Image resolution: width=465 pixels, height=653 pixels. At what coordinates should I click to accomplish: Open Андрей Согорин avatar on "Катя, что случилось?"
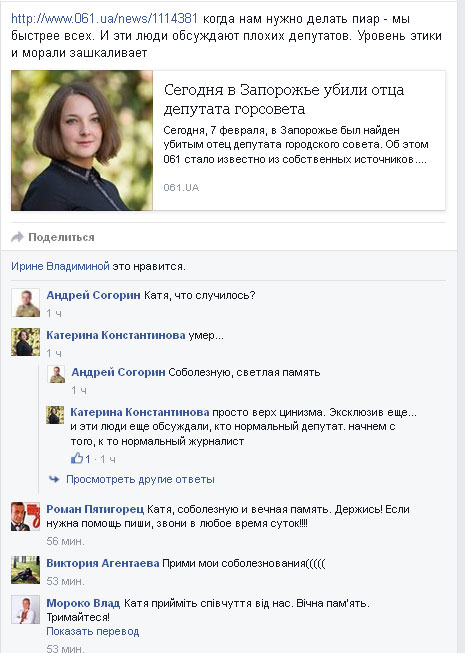coord(25,303)
